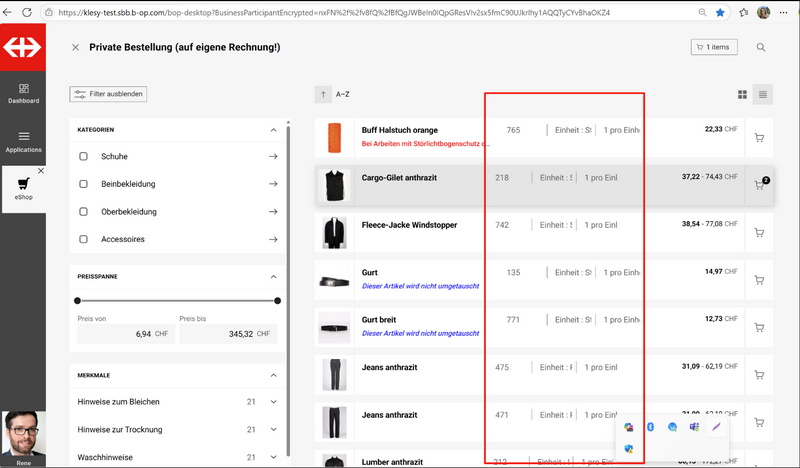Image resolution: width=800 pixels, height=468 pixels.
Task: Open the Cargo-Gilet anthrazit cart icon
Action: [x=759, y=185]
